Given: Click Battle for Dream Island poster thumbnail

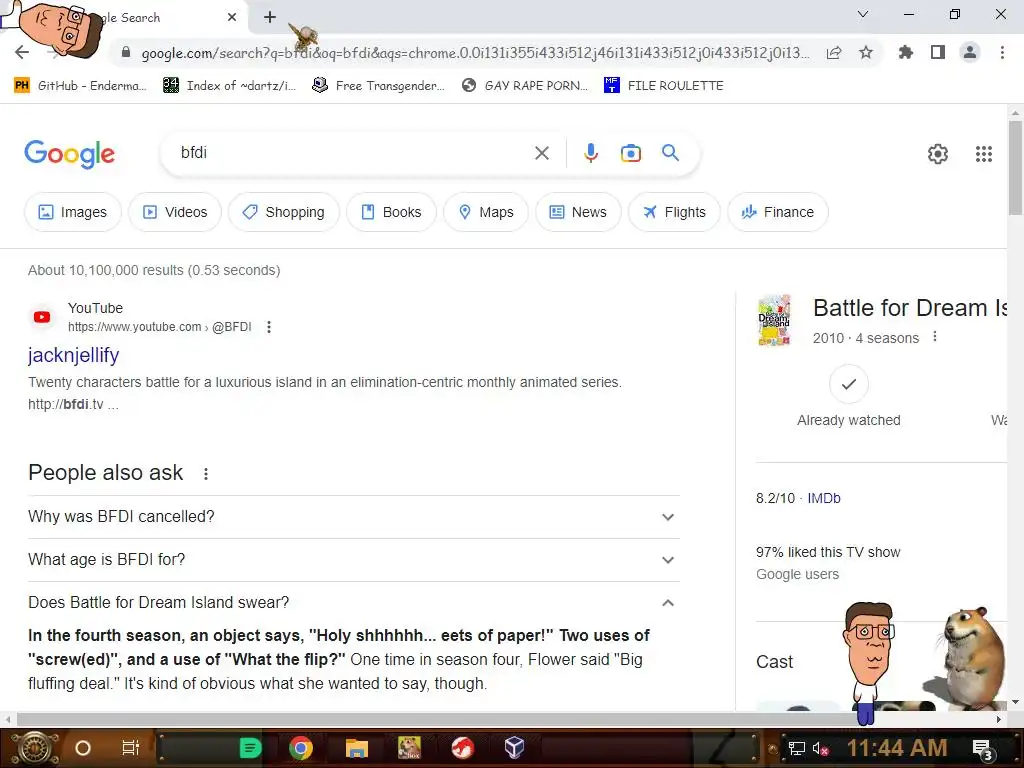Looking at the screenshot, I should pos(774,320).
